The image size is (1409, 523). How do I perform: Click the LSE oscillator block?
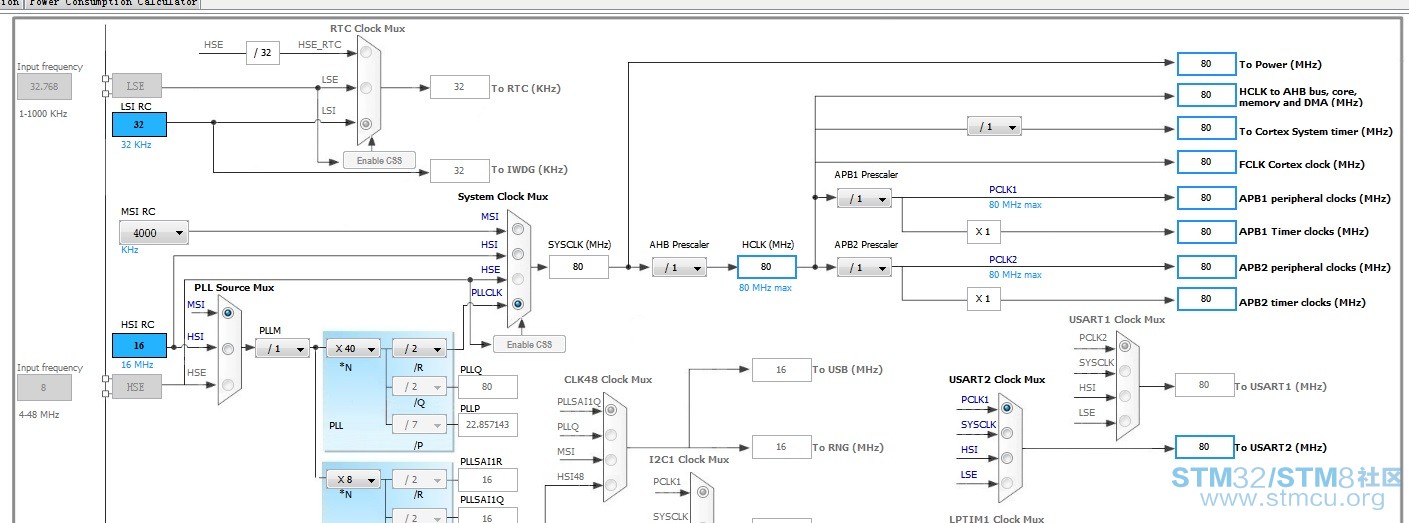tap(135, 86)
